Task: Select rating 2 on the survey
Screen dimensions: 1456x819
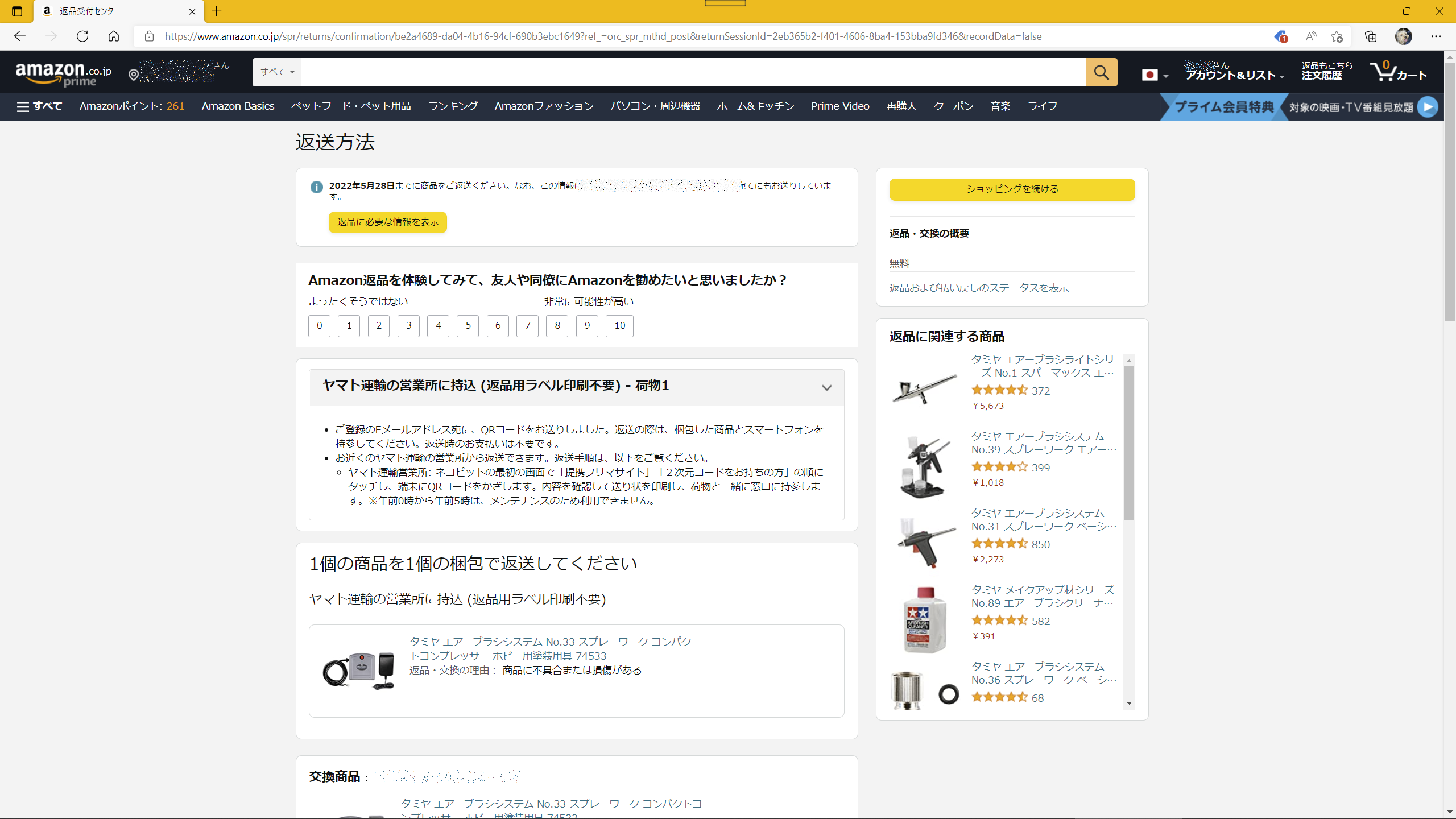Action: click(379, 326)
